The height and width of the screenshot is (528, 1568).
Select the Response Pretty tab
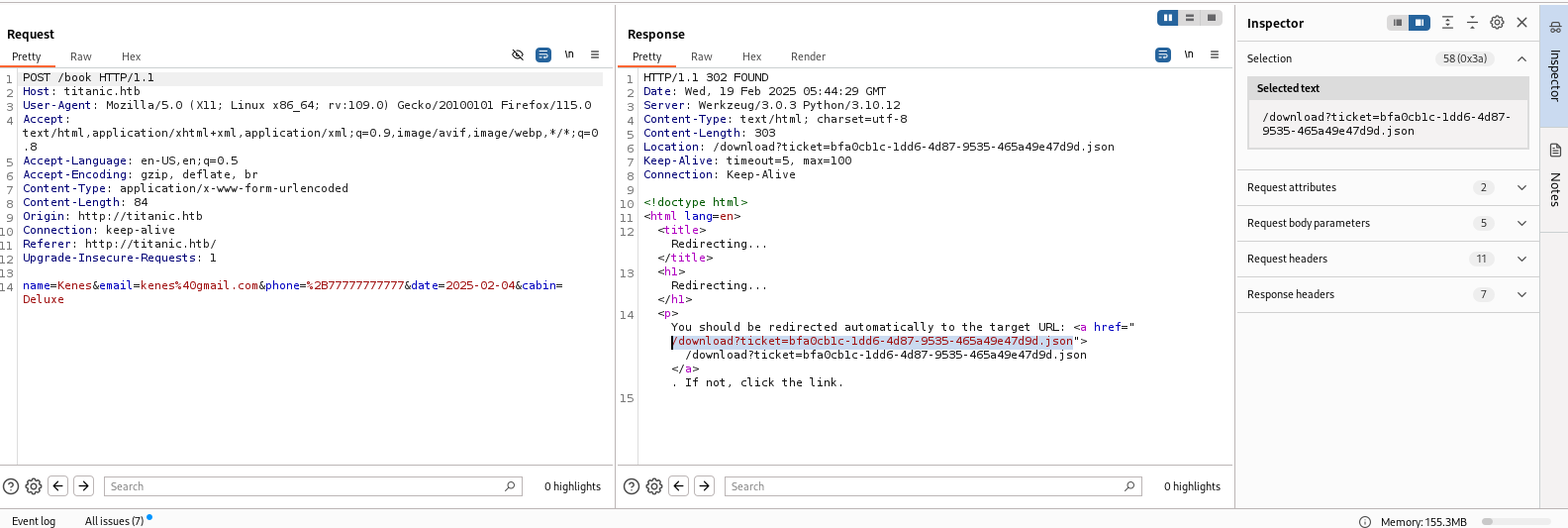(x=647, y=56)
